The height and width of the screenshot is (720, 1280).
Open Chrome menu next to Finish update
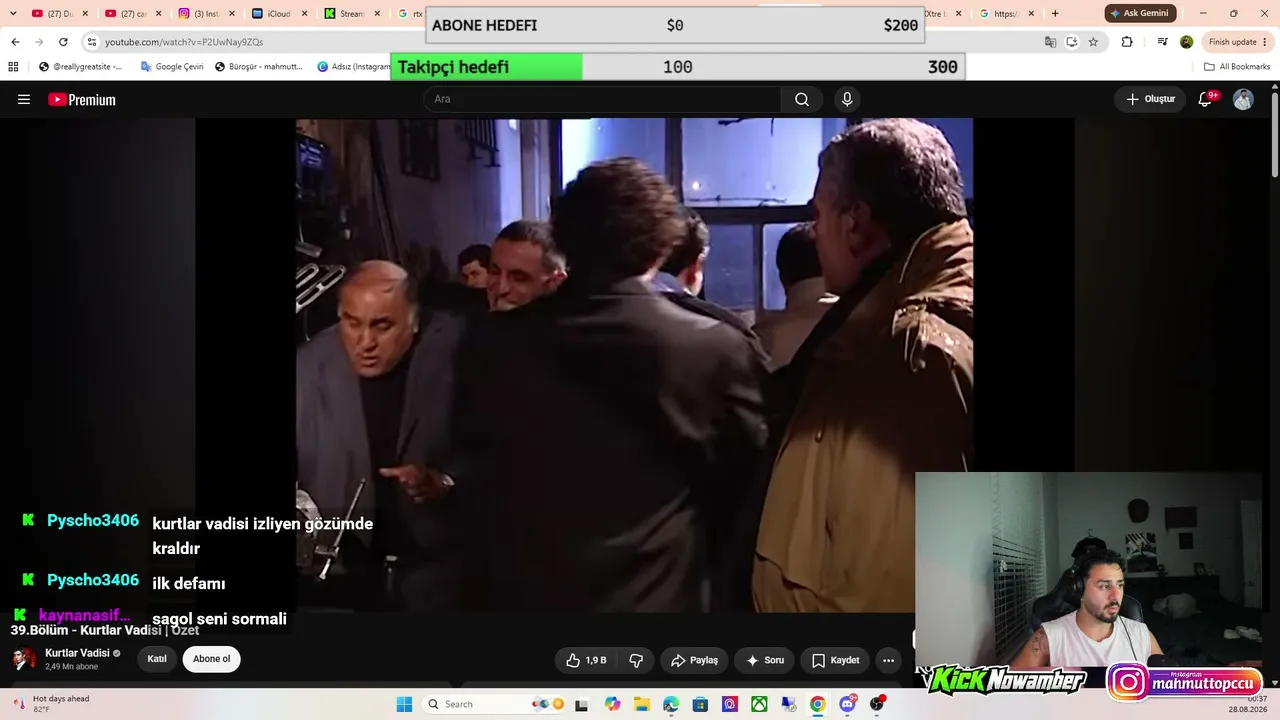pyautogui.click(x=1267, y=42)
